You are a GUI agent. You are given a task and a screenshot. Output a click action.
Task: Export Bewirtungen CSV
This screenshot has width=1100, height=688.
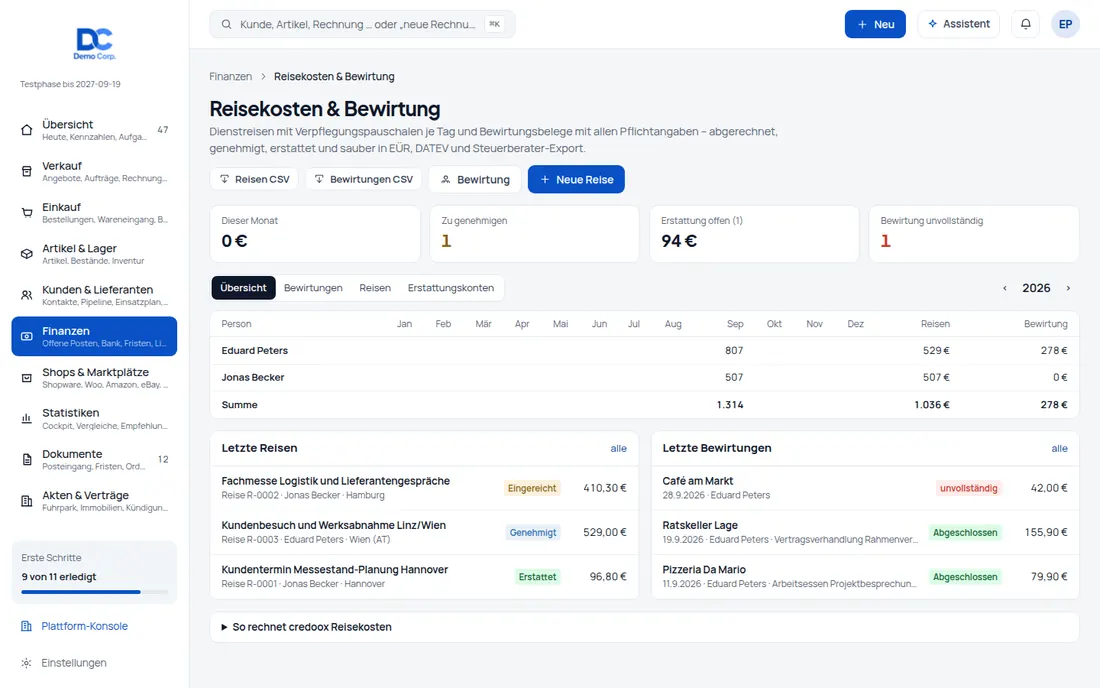click(363, 180)
